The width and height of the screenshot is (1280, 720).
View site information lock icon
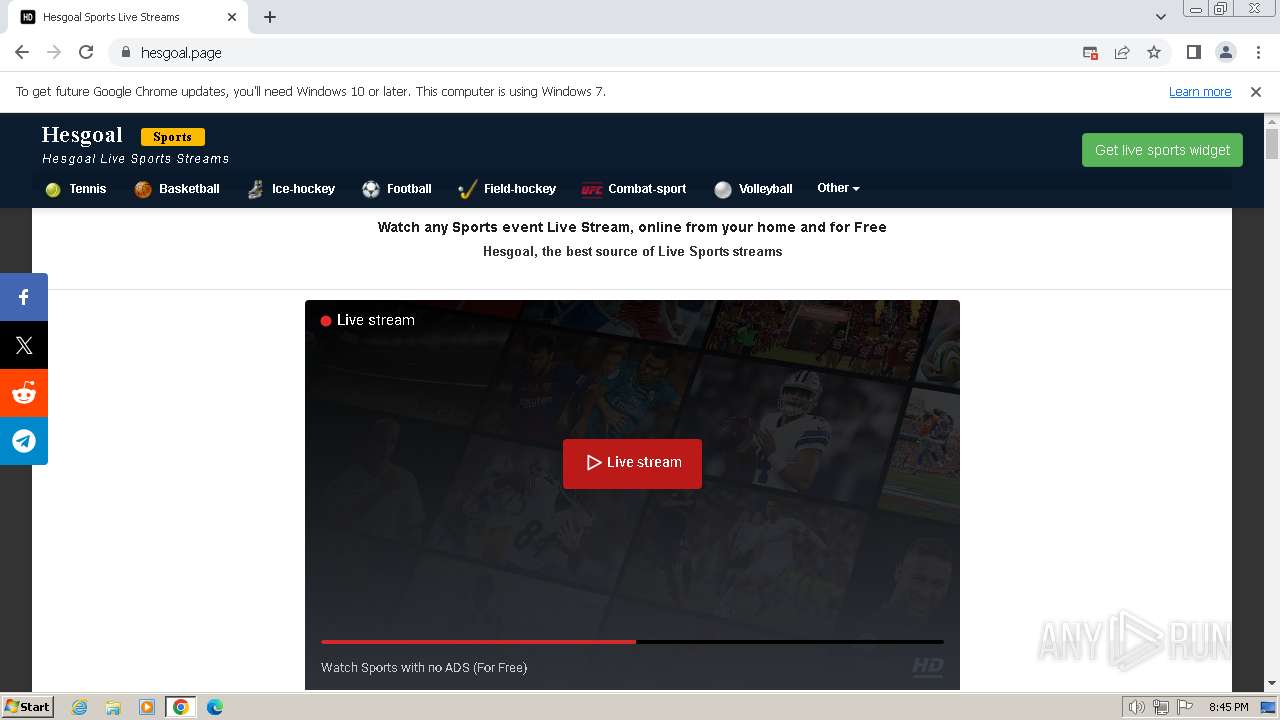(126, 53)
